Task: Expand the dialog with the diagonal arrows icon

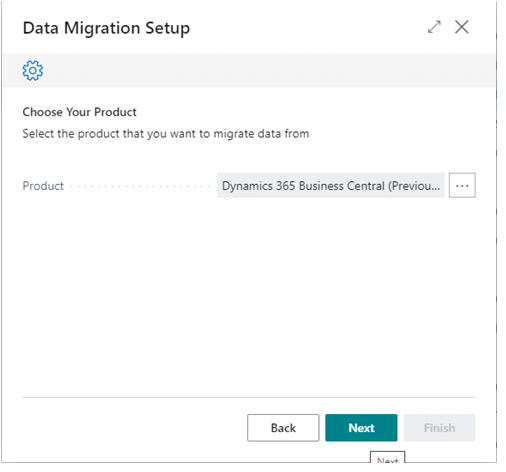Action: (434, 27)
